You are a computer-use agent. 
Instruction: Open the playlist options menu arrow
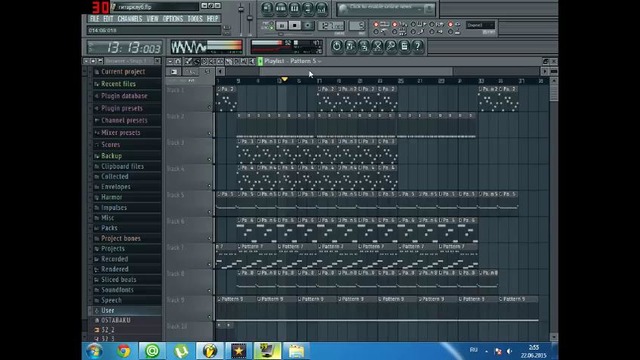(x=170, y=61)
